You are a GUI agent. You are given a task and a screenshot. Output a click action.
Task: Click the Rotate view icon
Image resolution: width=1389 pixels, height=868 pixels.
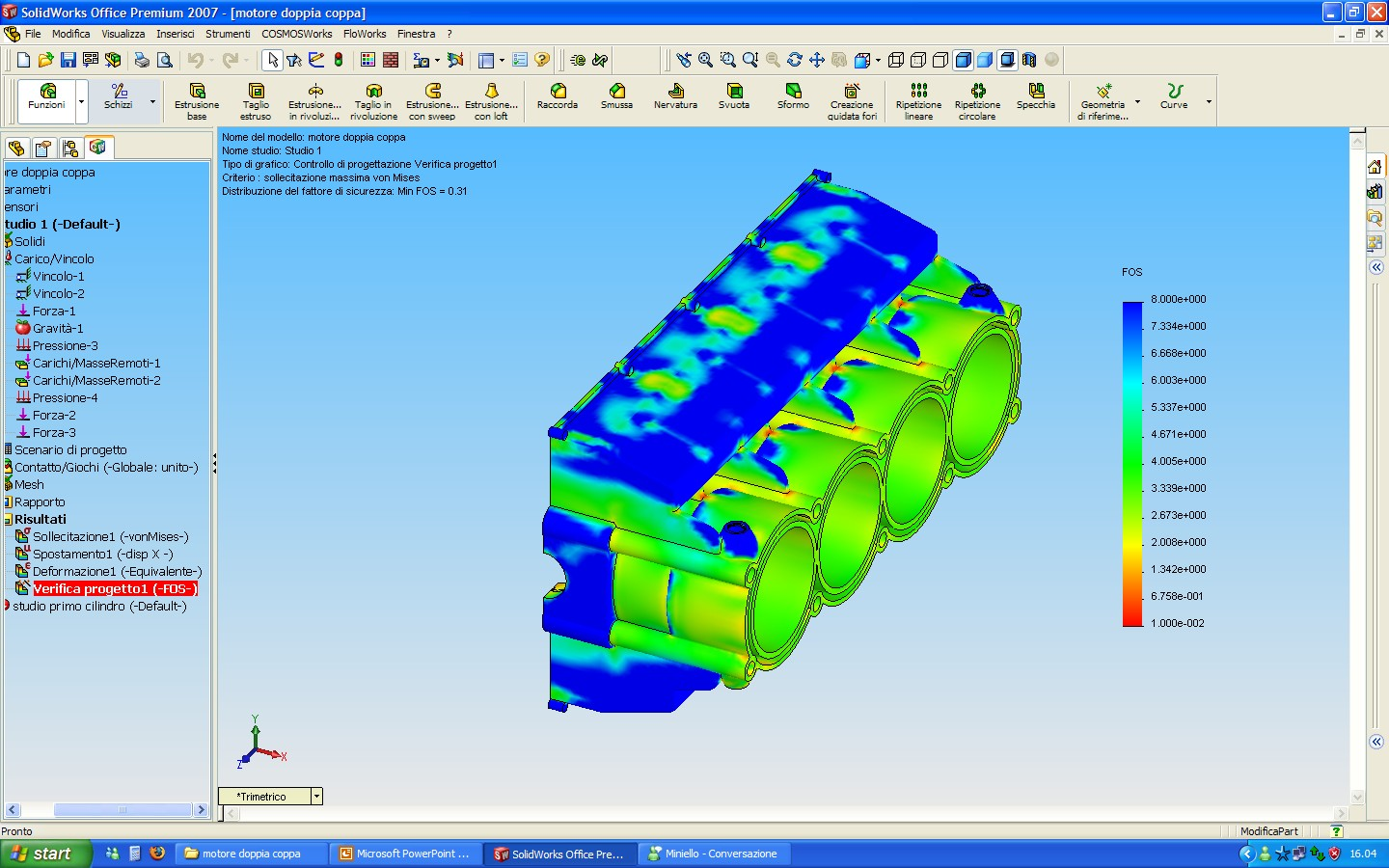[794, 60]
